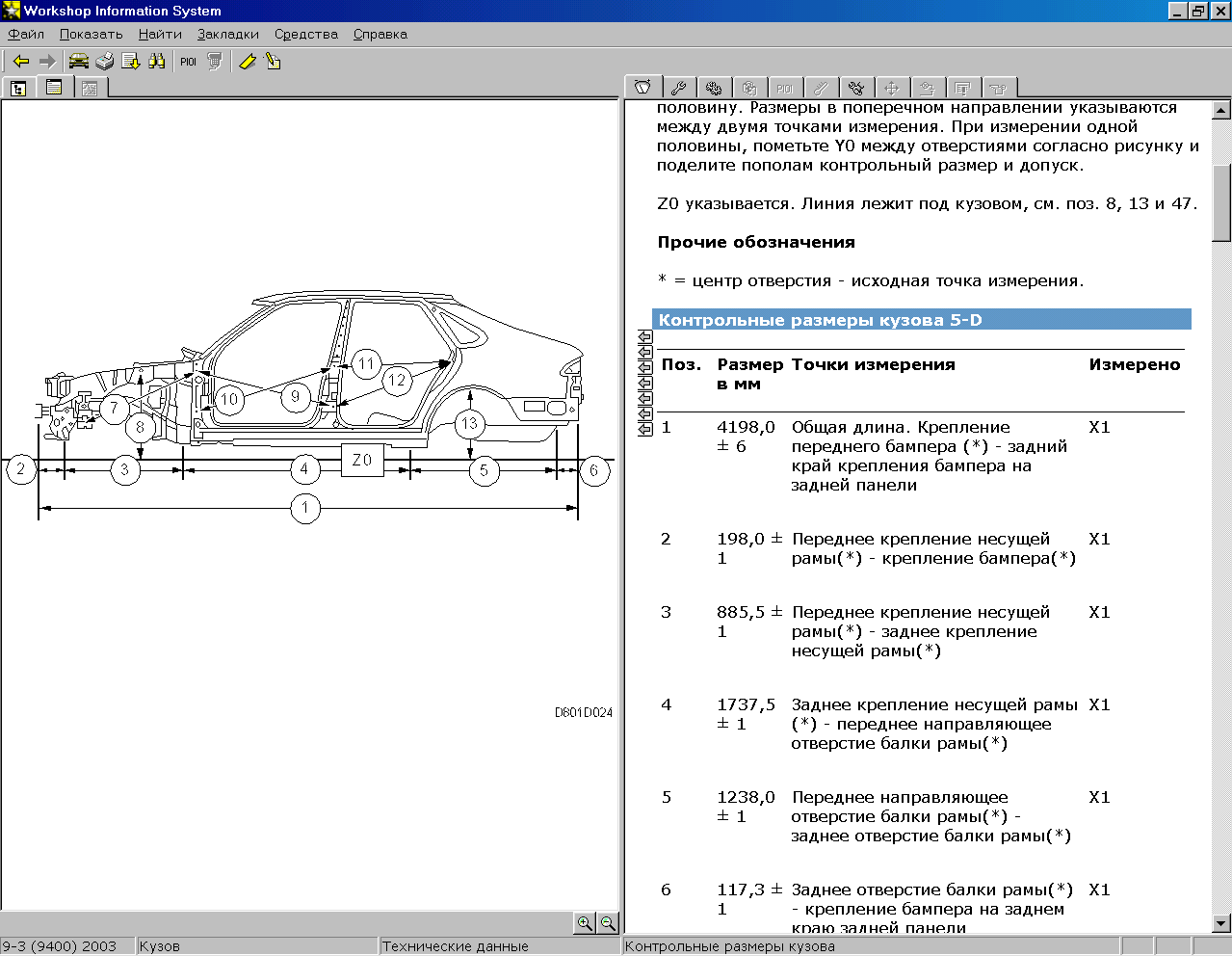Click callout number 7 on the diagram
The width and height of the screenshot is (1232, 956).
115,408
